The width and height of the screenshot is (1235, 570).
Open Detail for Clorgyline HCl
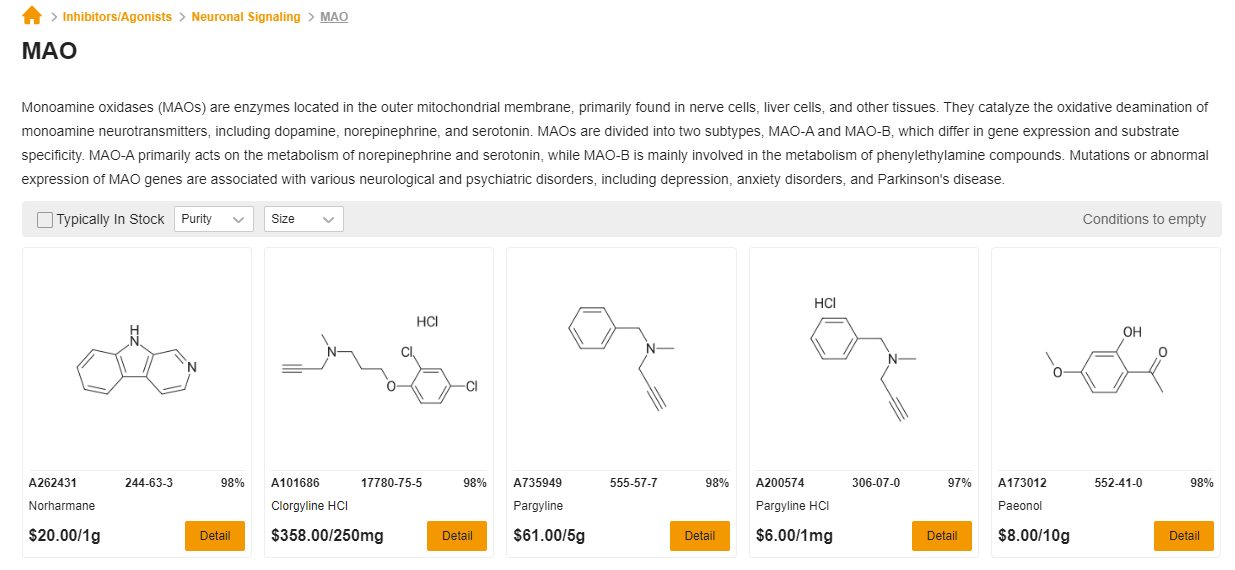[457, 536]
